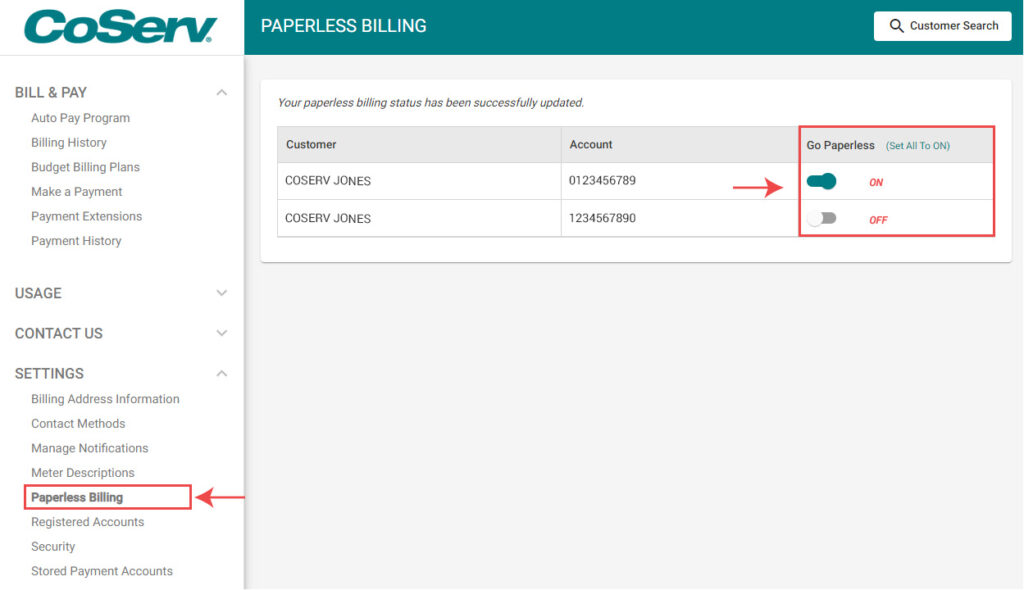Image resolution: width=1024 pixels, height=590 pixels.
Task: Open Manage Notifications
Action: (89, 448)
